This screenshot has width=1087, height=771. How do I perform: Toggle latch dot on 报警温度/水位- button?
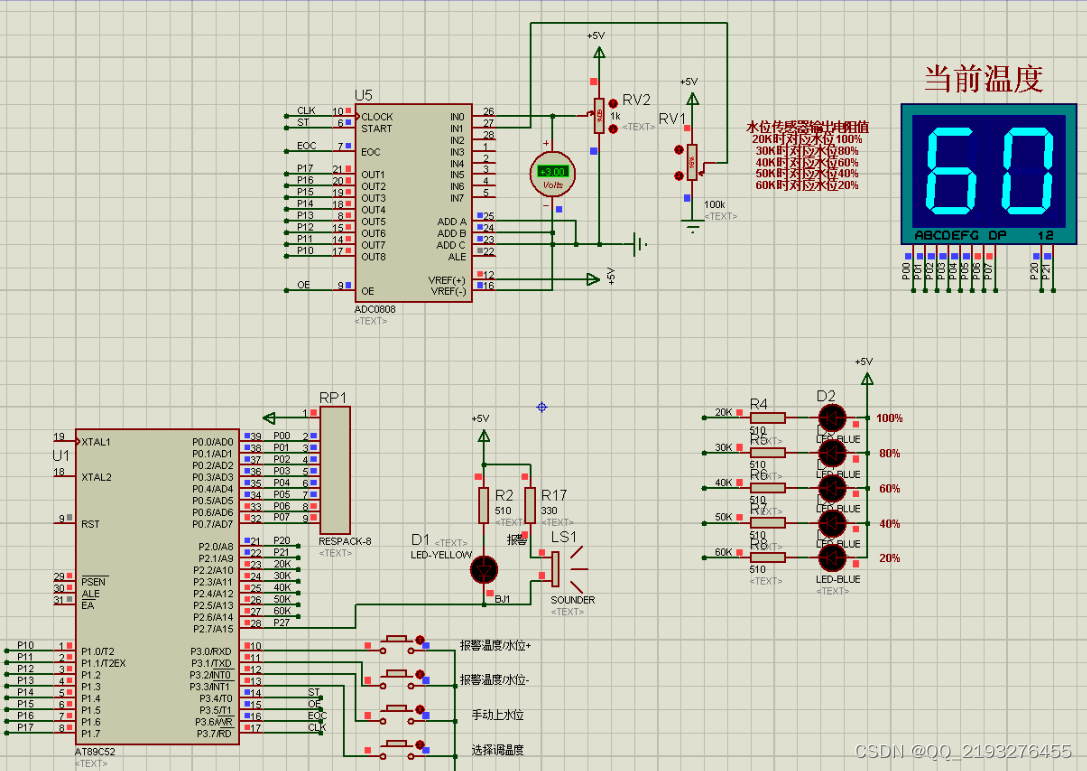[419, 674]
